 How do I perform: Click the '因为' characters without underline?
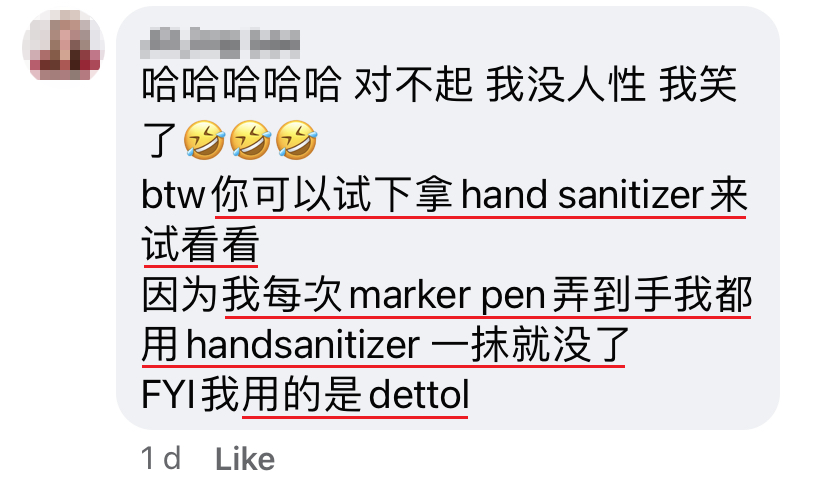pyautogui.click(x=180, y=295)
